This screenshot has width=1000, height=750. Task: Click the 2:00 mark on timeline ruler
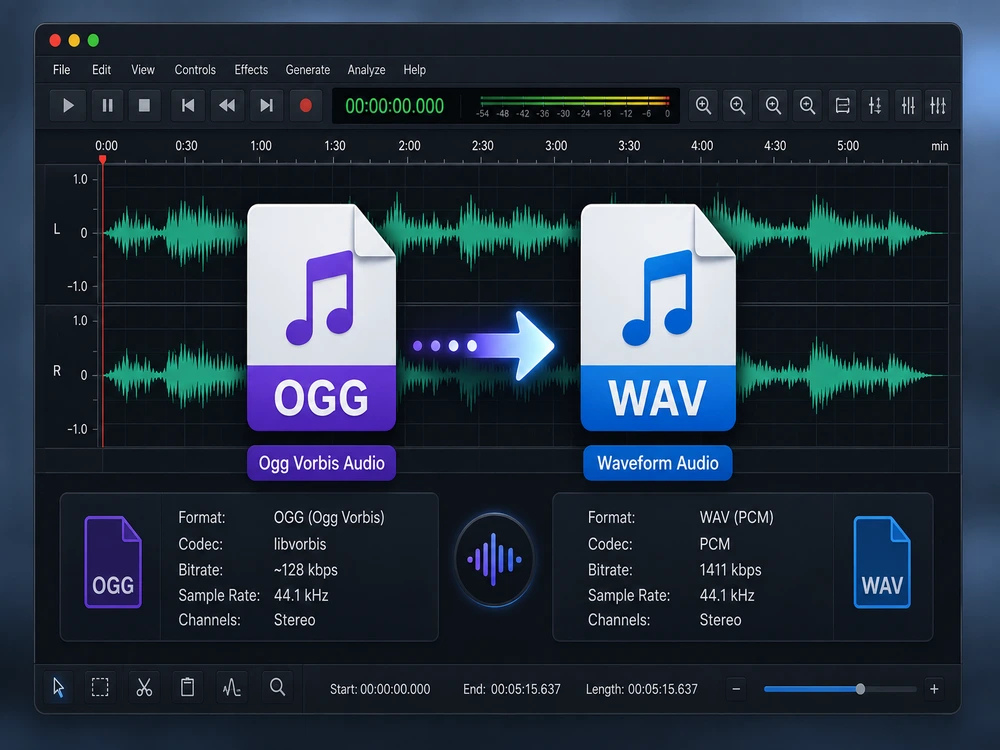click(409, 145)
